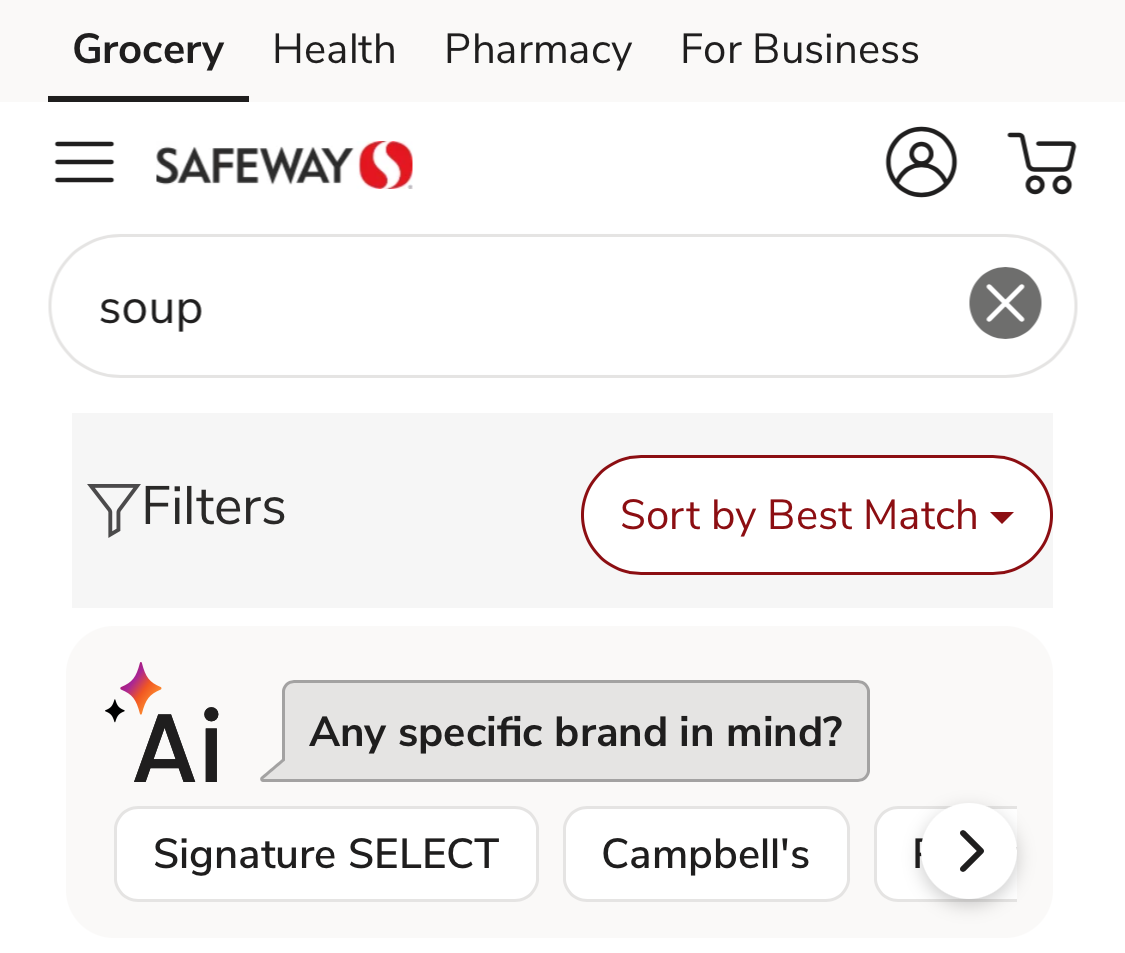The image size is (1125, 953).
Task: Click the Safeway logo
Action: pyautogui.click(x=284, y=165)
